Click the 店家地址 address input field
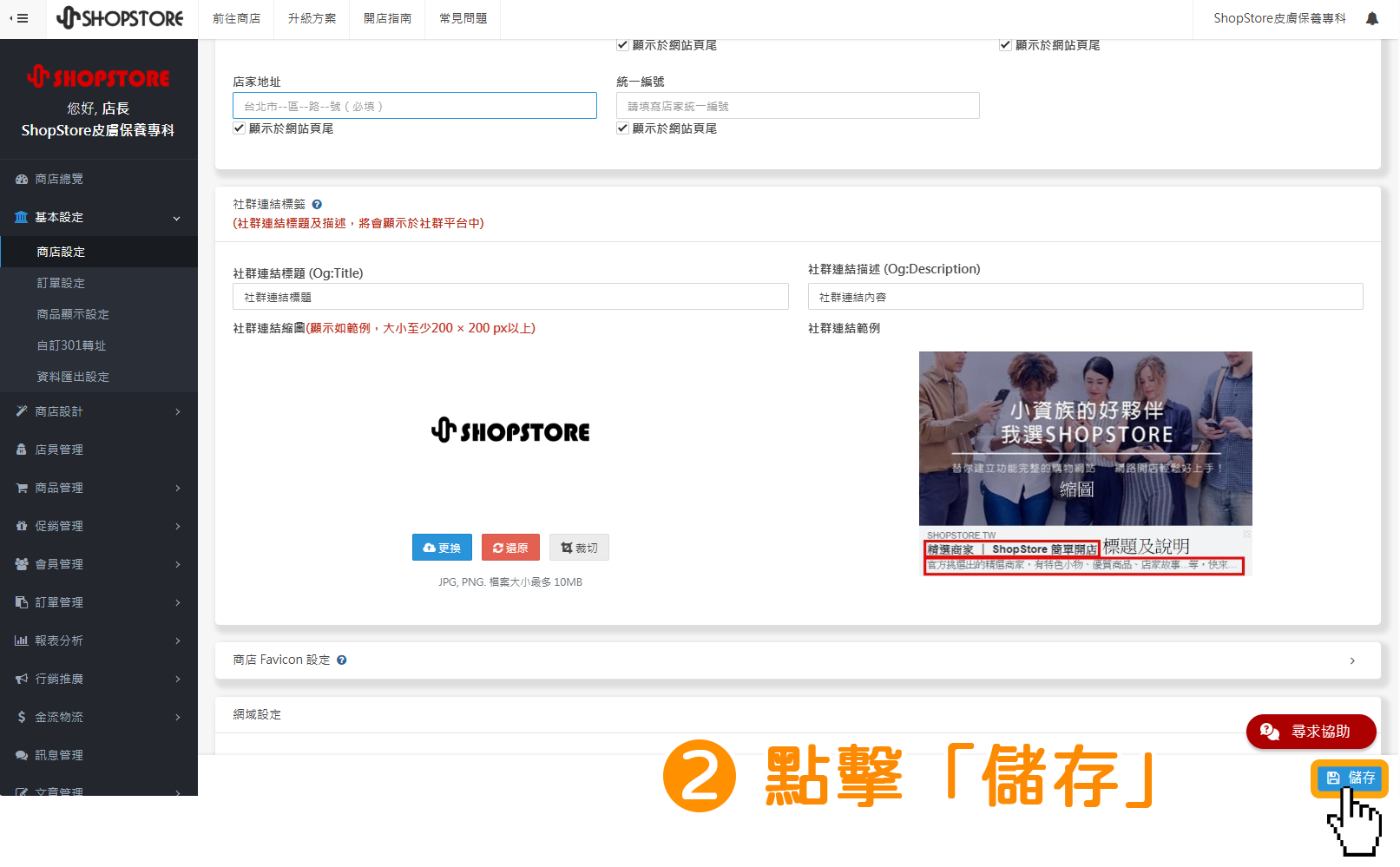1400x867 pixels. click(414, 105)
